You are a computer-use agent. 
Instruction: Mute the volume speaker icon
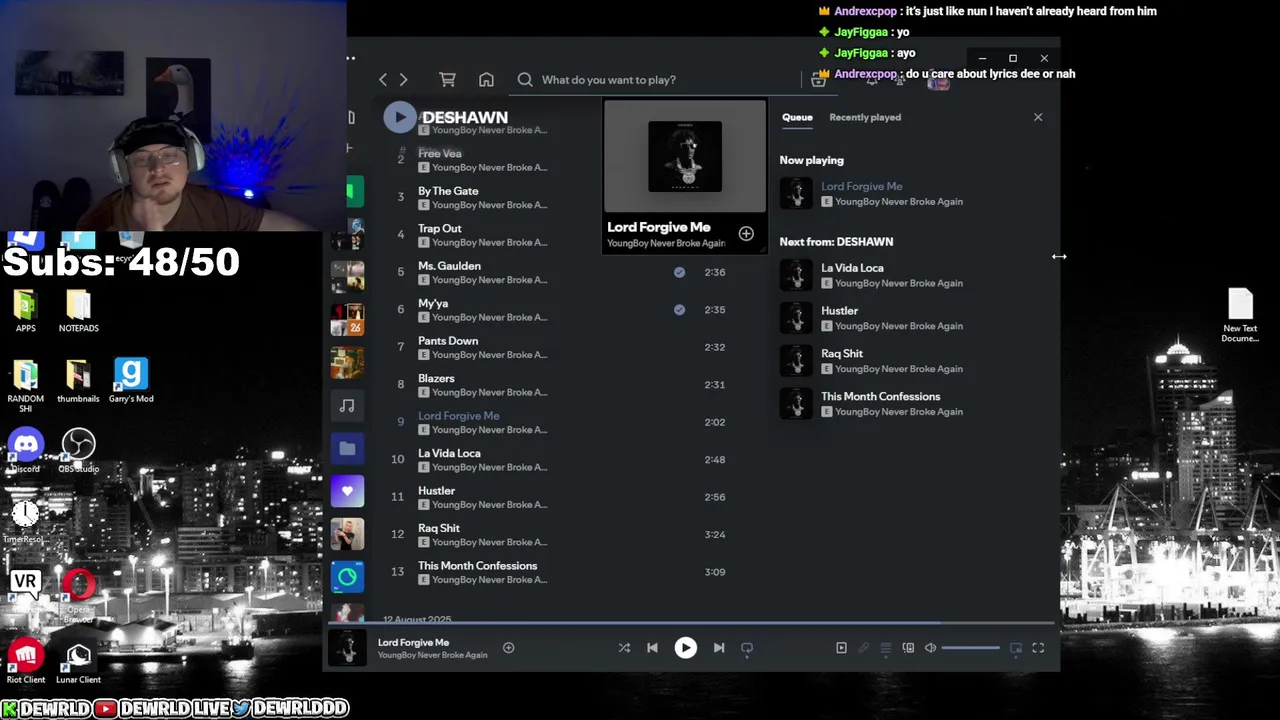[930, 648]
